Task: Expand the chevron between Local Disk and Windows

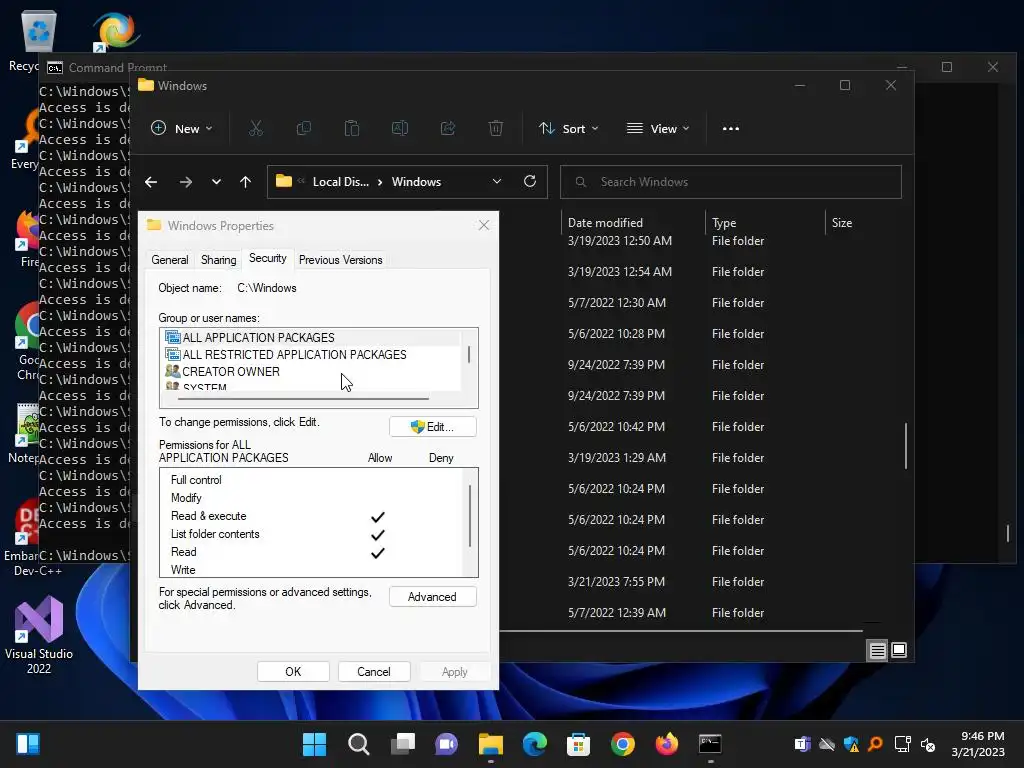Action: coord(380,182)
